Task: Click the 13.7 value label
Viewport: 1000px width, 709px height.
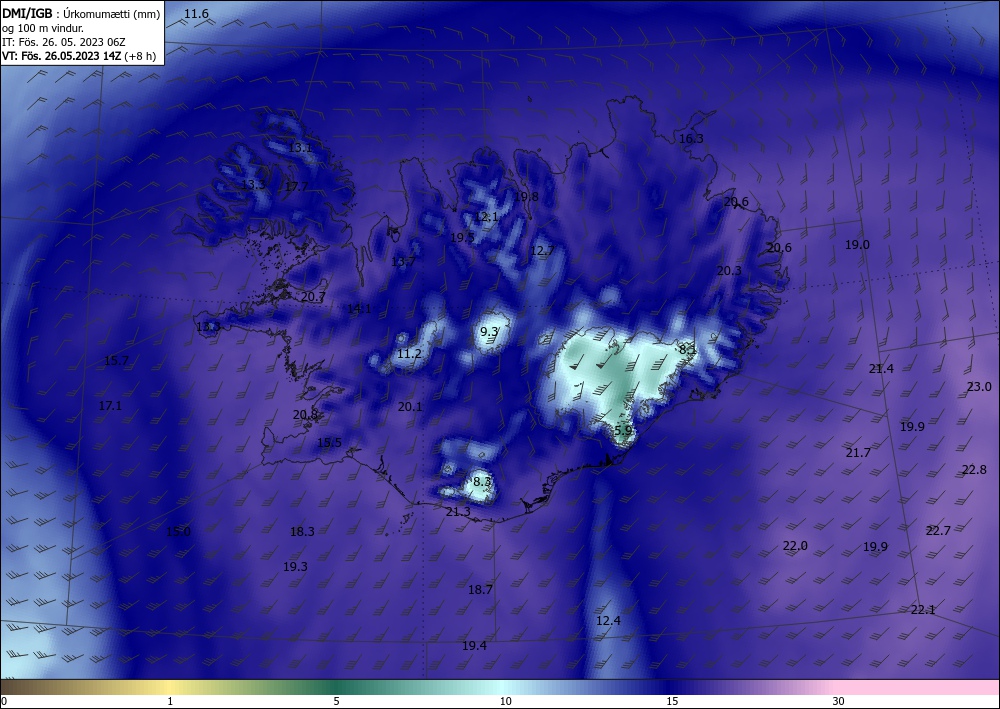Action: (403, 262)
